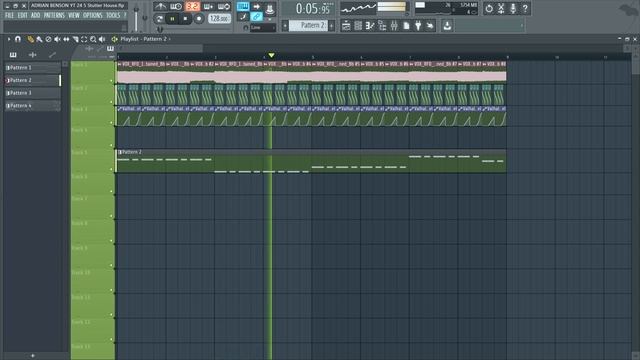Open the Mixer icon
Image resolution: width=640 pixels, height=360 pixels.
tap(394, 26)
